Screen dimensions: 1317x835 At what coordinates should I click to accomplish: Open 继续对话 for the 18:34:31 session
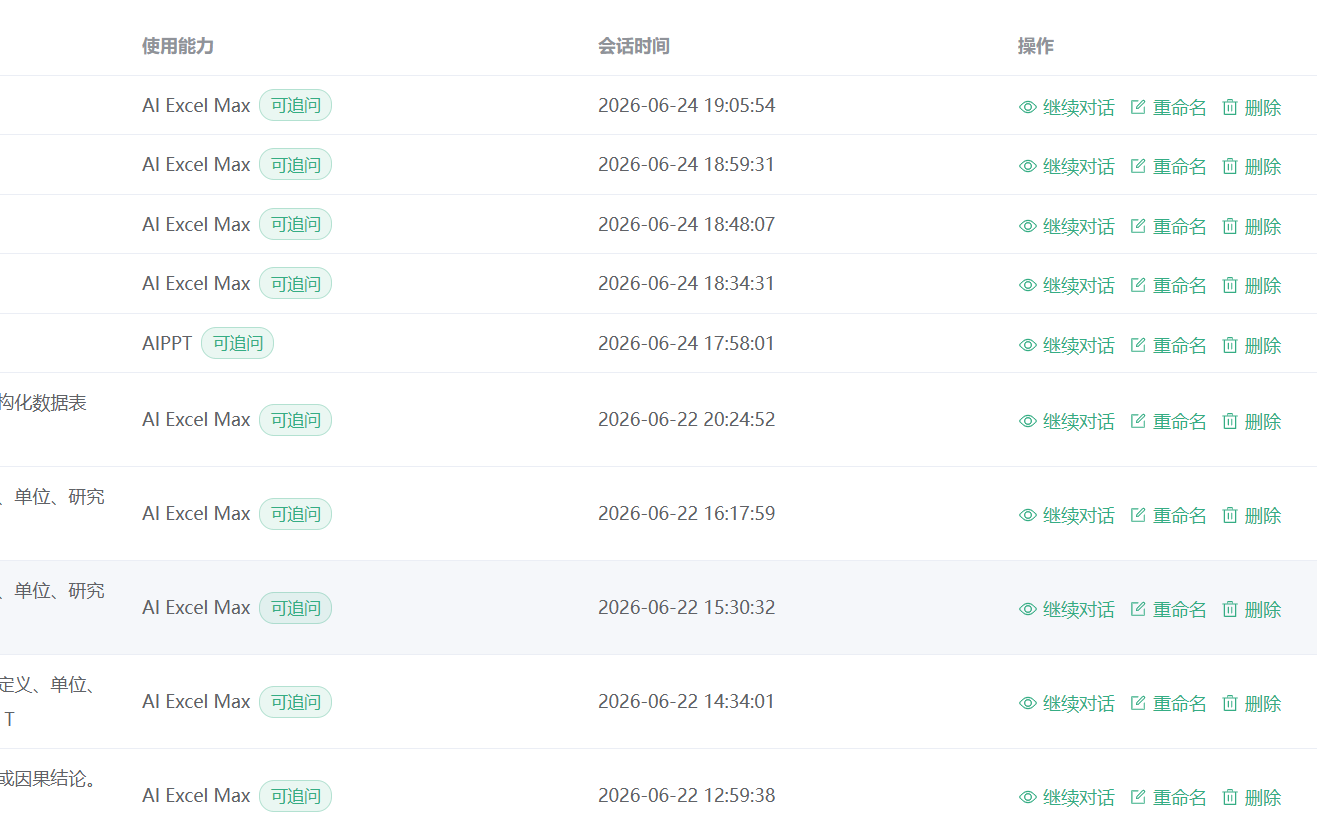pyautogui.click(x=1066, y=285)
